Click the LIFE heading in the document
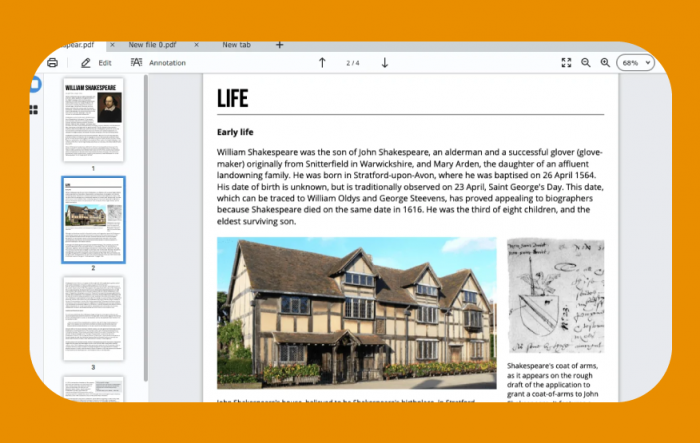This screenshot has height=443, width=700. coord(232,98)
